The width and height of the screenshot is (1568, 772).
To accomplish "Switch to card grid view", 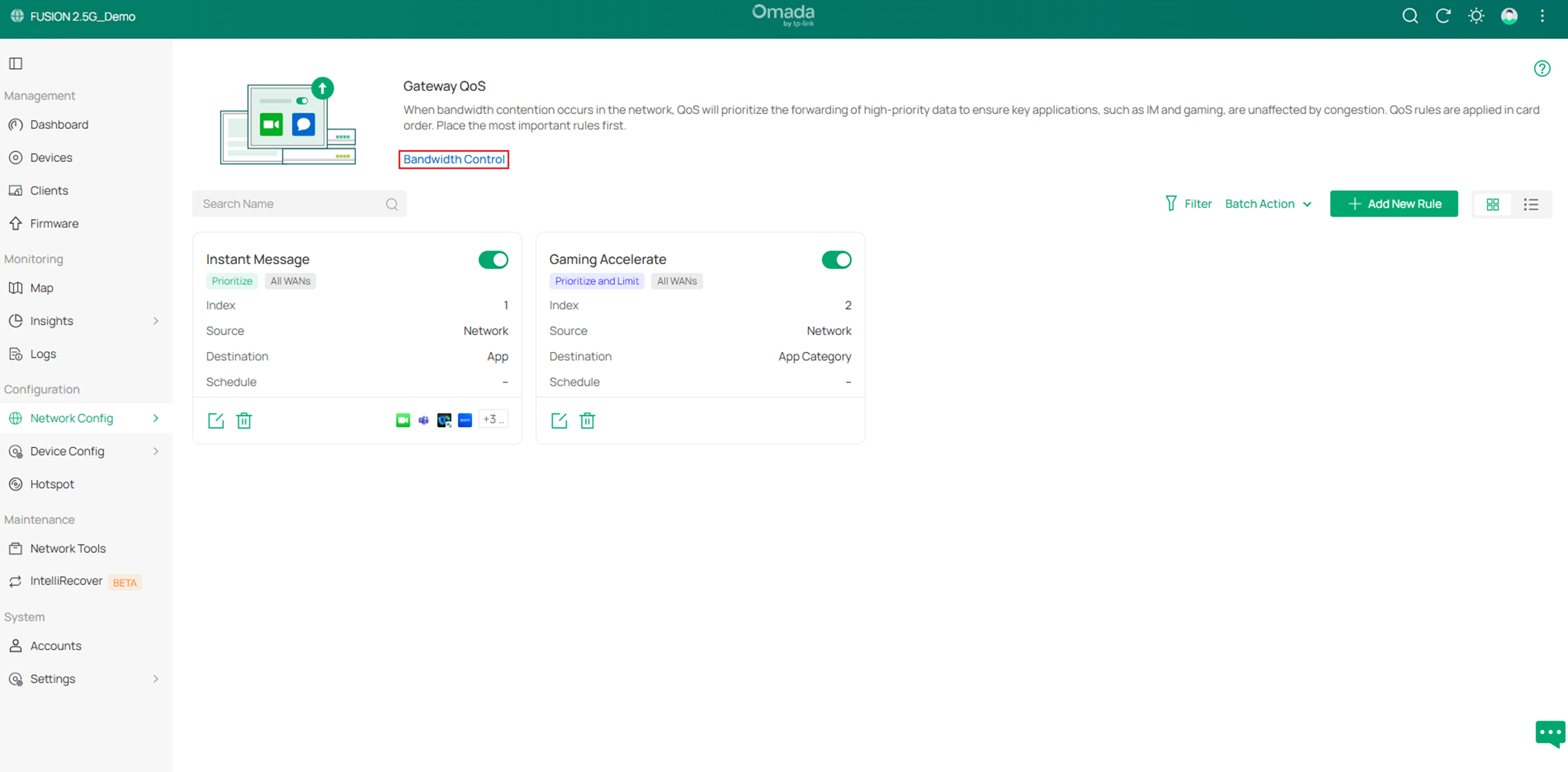I will click(1492, 204).
